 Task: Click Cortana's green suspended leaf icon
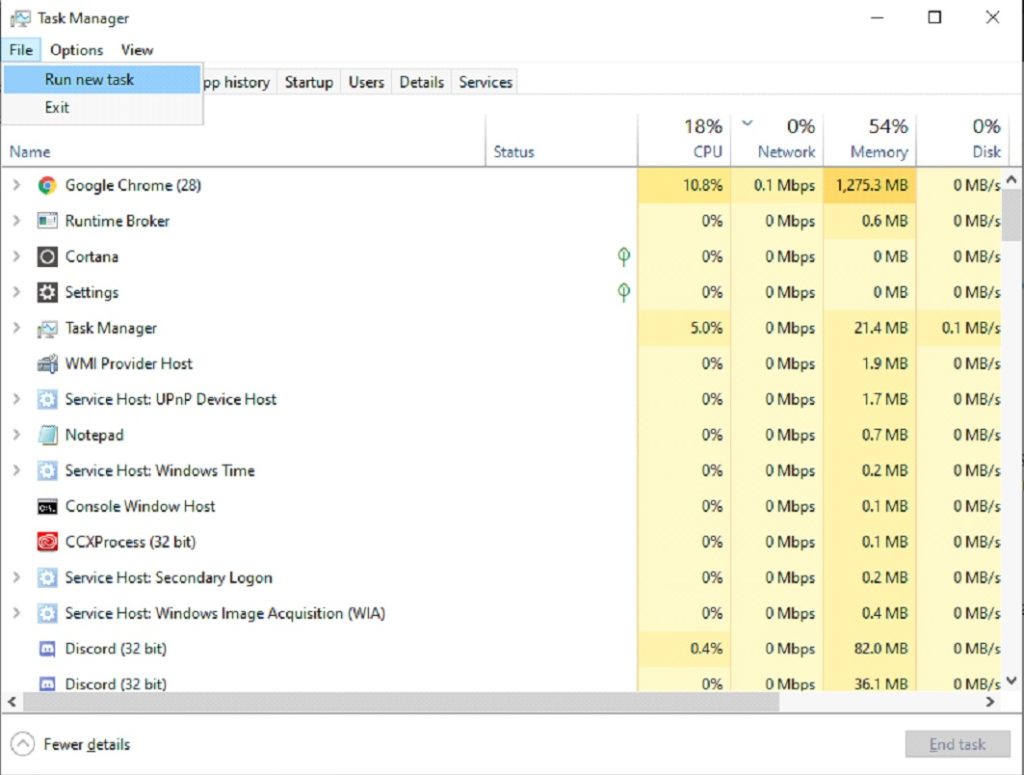coord(624,257)
